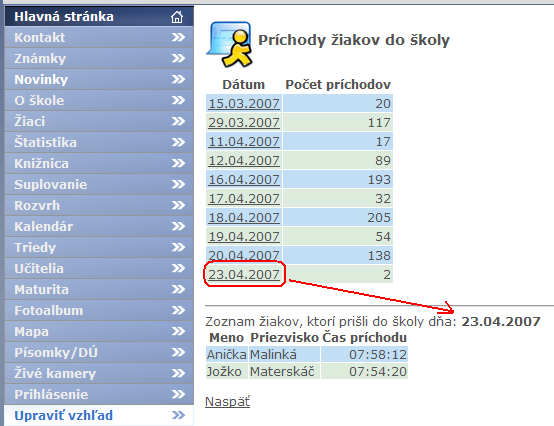The height and width of the screenshot is (426, 554).
Task: Go to the Knižnica section
Action: pos(99,163)
